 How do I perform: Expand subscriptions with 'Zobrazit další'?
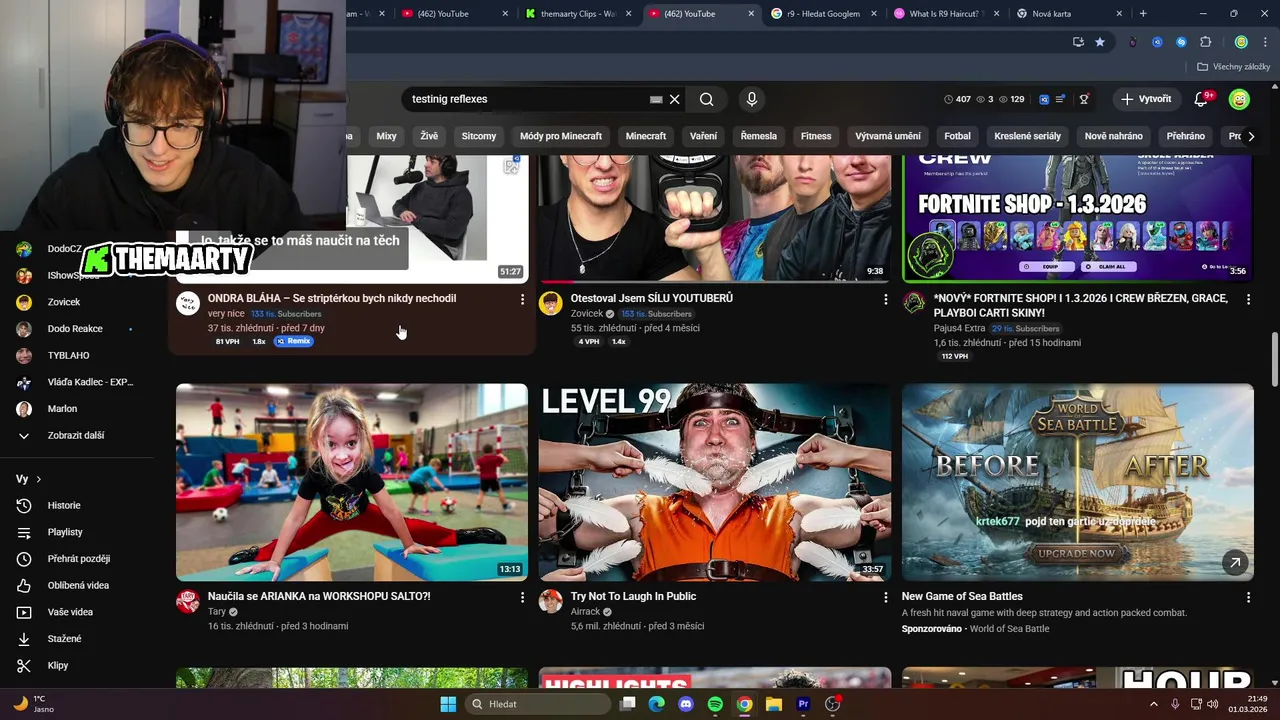(76, 435)
